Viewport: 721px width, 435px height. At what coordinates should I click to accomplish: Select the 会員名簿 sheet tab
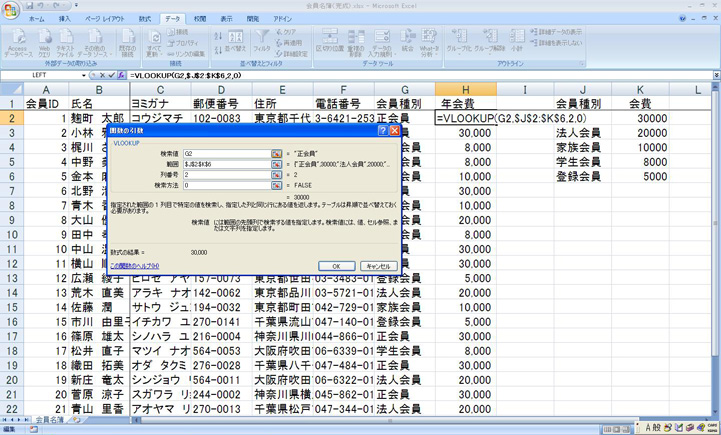point(50,420)
